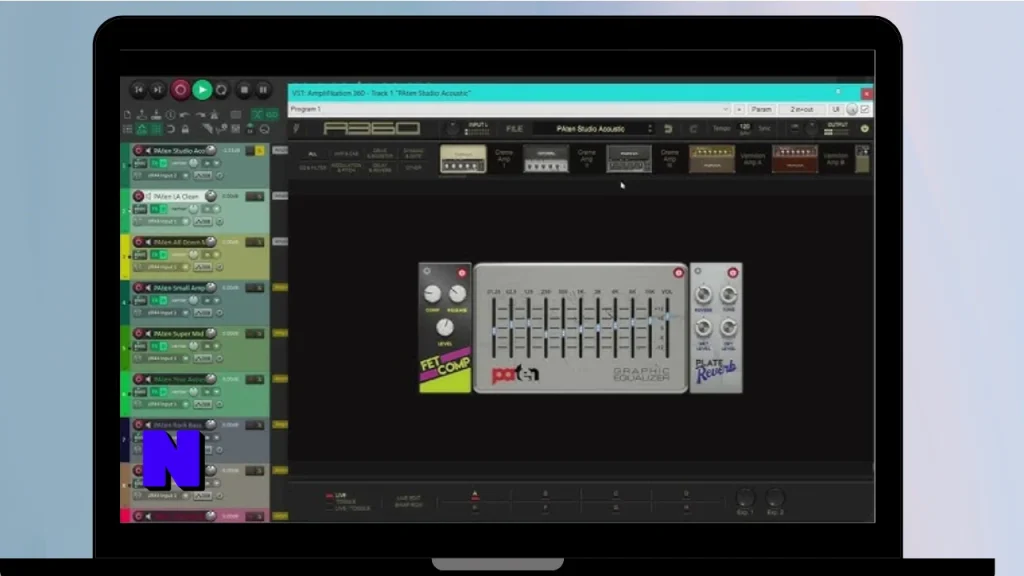Turn the INPUT L gain knob
1024x576 pixels.
(x=452, y=129)
